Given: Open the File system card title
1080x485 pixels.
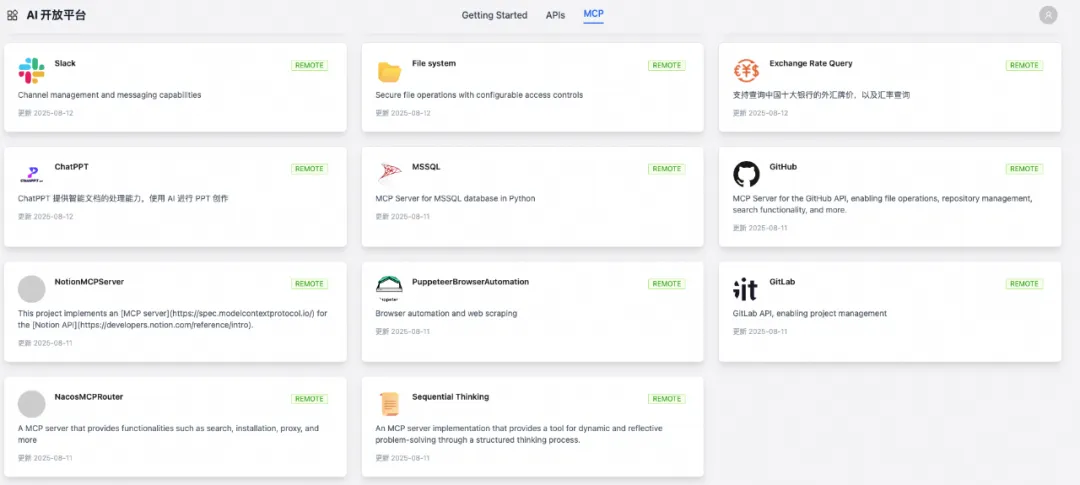Looking at the screenshot, I should (434, 63).
